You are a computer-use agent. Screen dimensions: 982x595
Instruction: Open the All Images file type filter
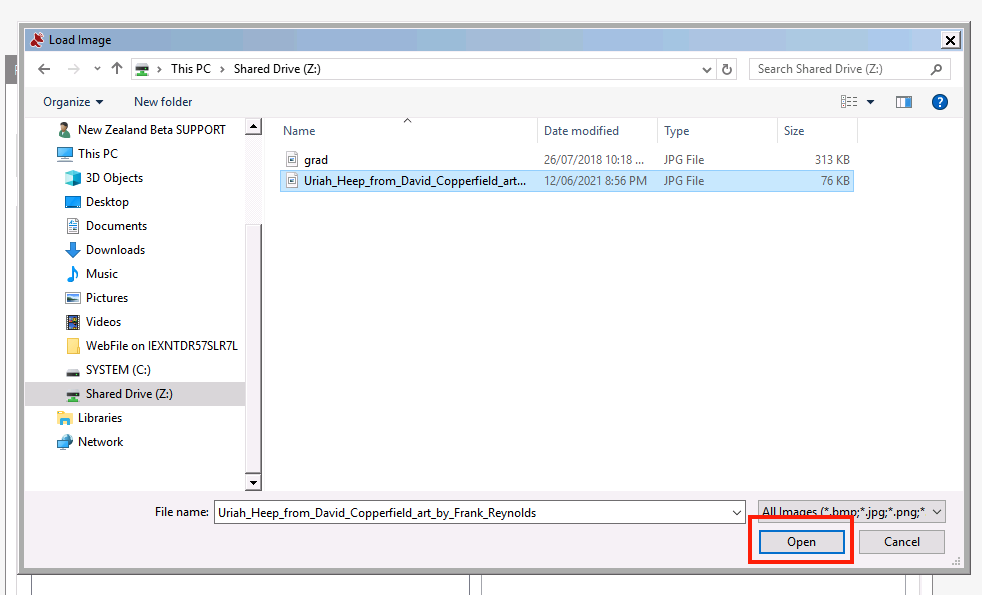852,512
